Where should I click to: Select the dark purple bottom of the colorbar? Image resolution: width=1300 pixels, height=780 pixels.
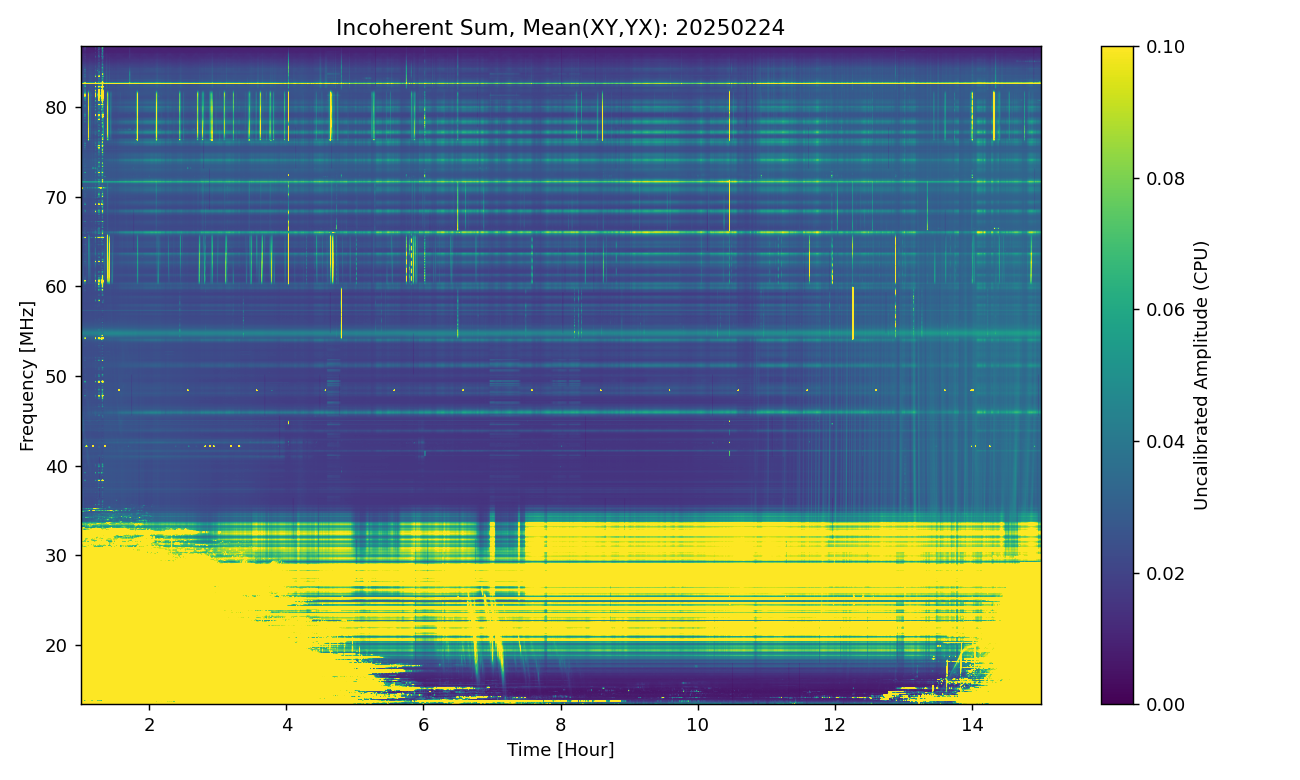(x=1117, y=696)
